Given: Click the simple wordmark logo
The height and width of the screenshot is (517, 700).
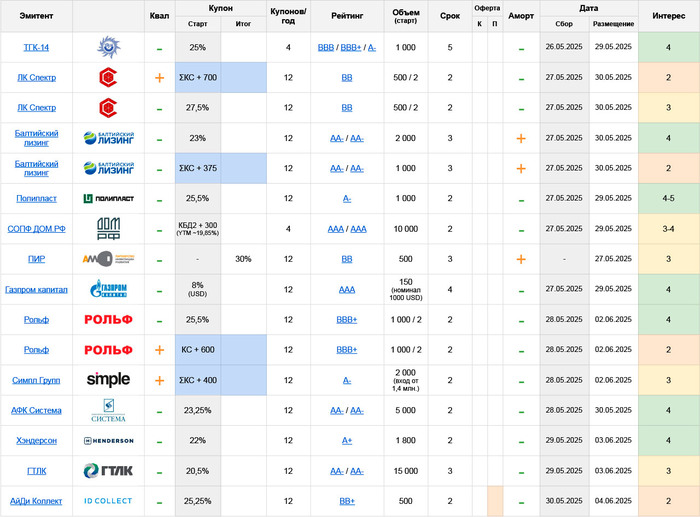Looking at the screenshot, I should 108,379.
